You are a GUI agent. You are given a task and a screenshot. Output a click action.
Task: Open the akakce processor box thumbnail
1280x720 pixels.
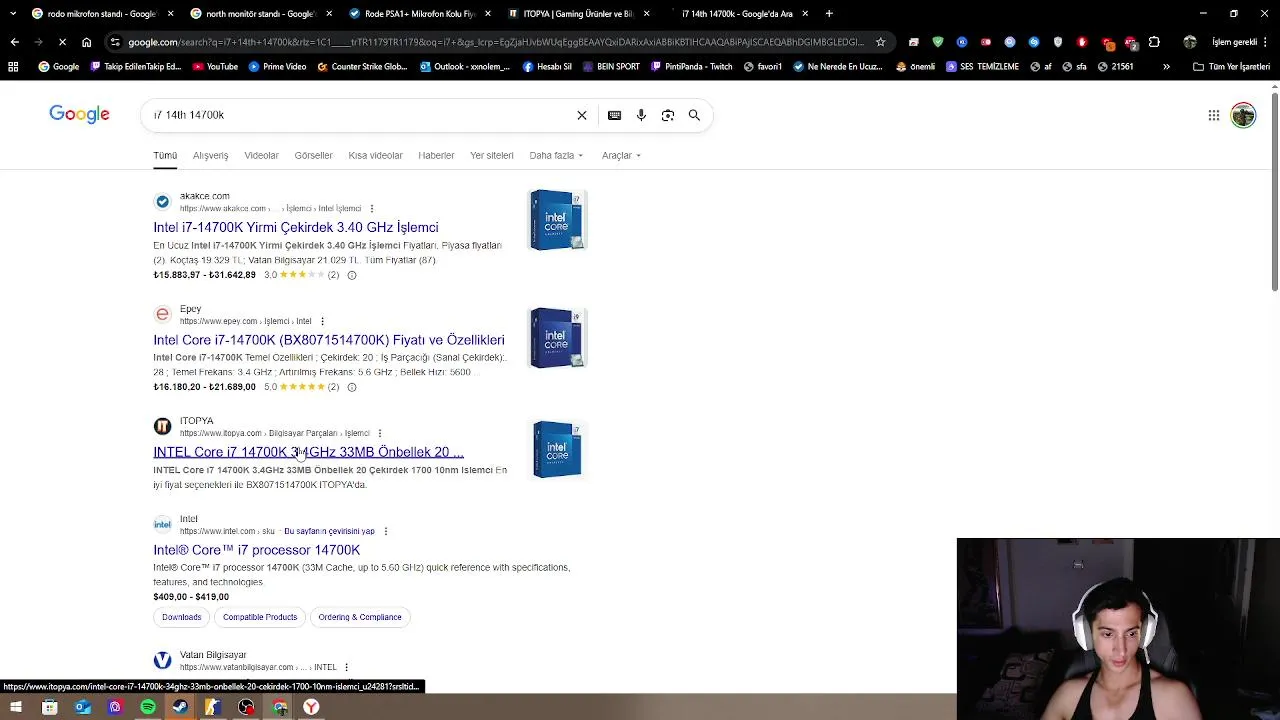(x=557, y=220)
